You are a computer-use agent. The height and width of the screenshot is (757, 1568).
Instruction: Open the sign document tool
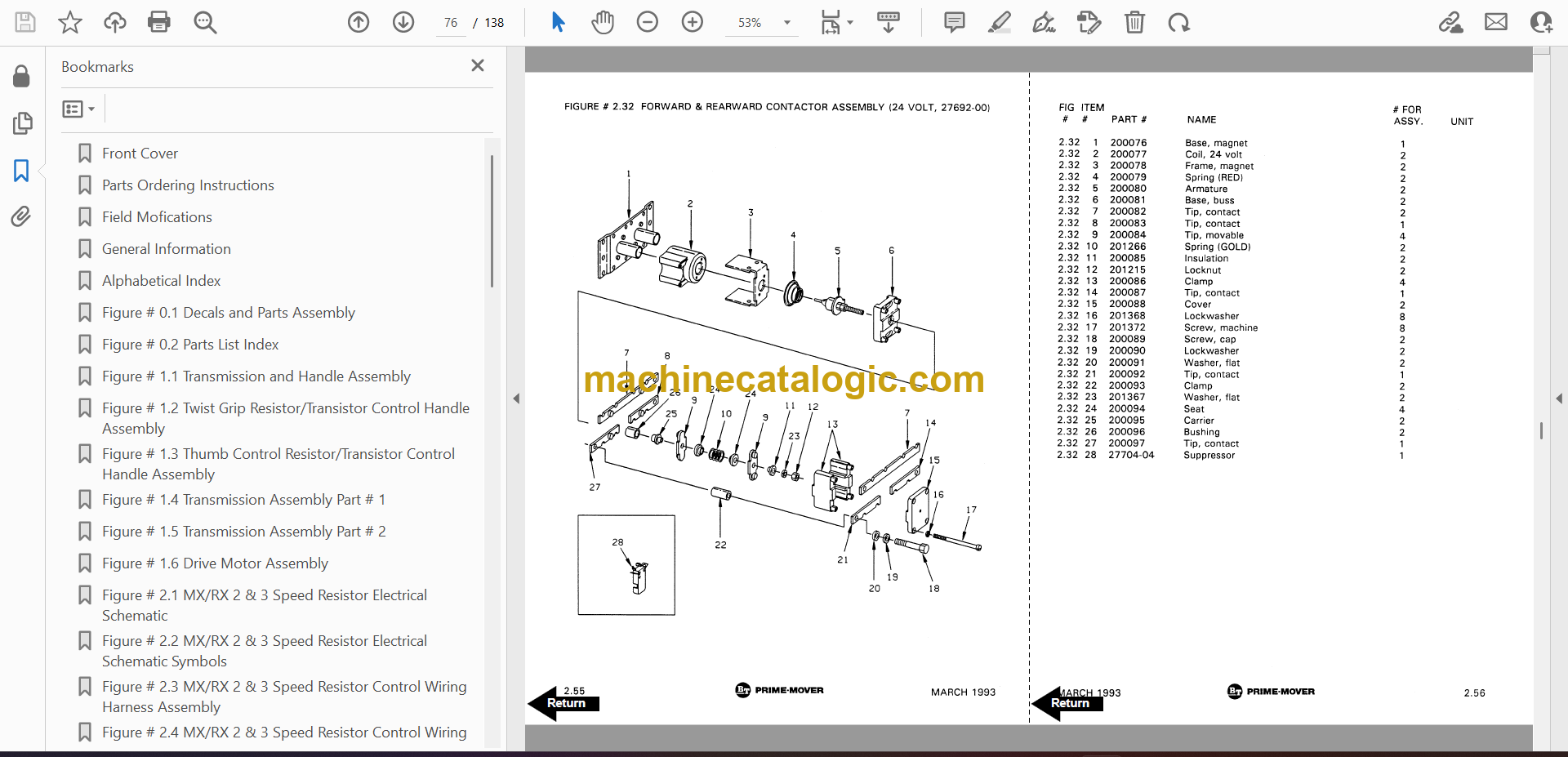click(x=1044, y=22)
